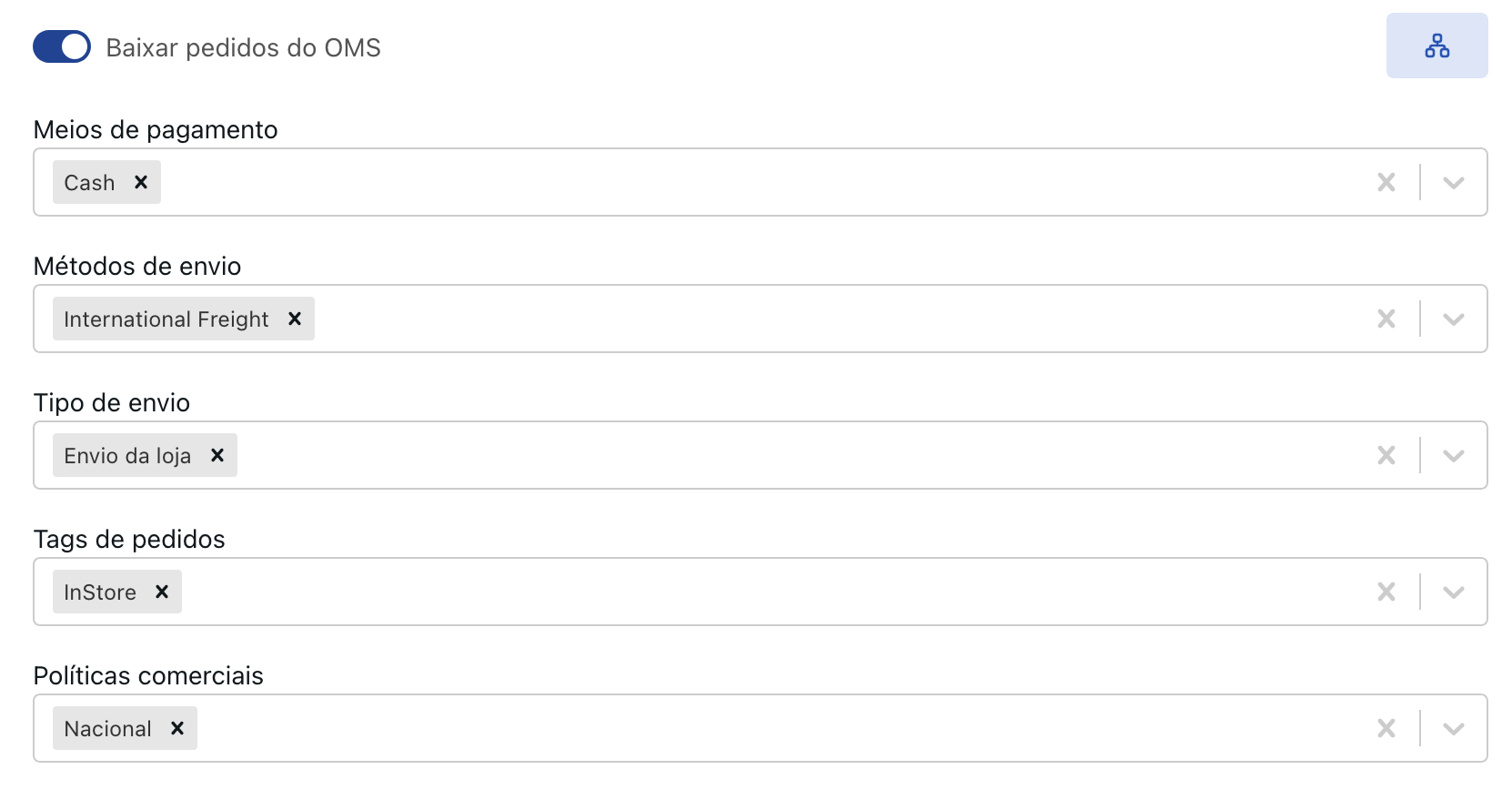
Task: Remove the Nacional policy tag
Action: tap(177, 728)
